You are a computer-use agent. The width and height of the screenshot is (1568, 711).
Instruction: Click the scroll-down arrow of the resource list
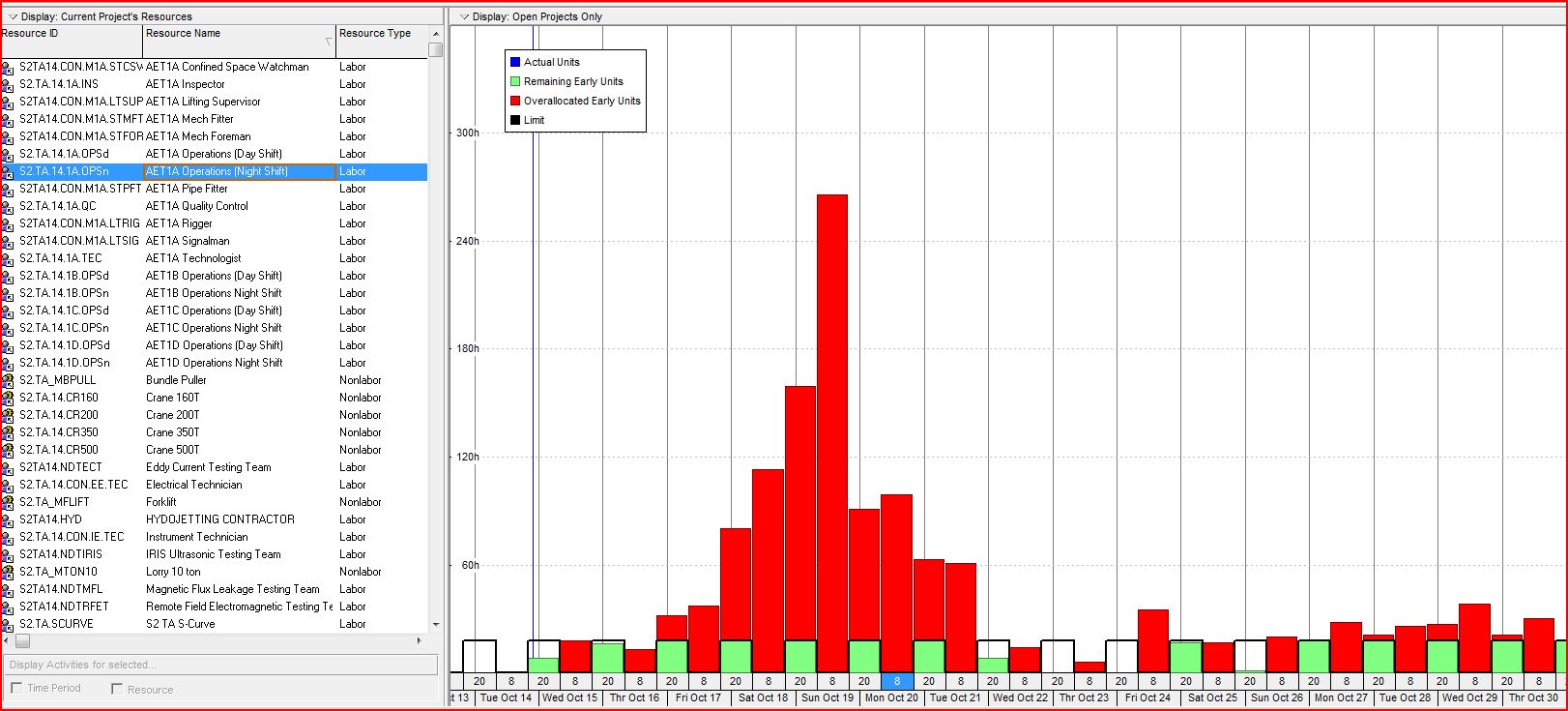pos(436,625)
